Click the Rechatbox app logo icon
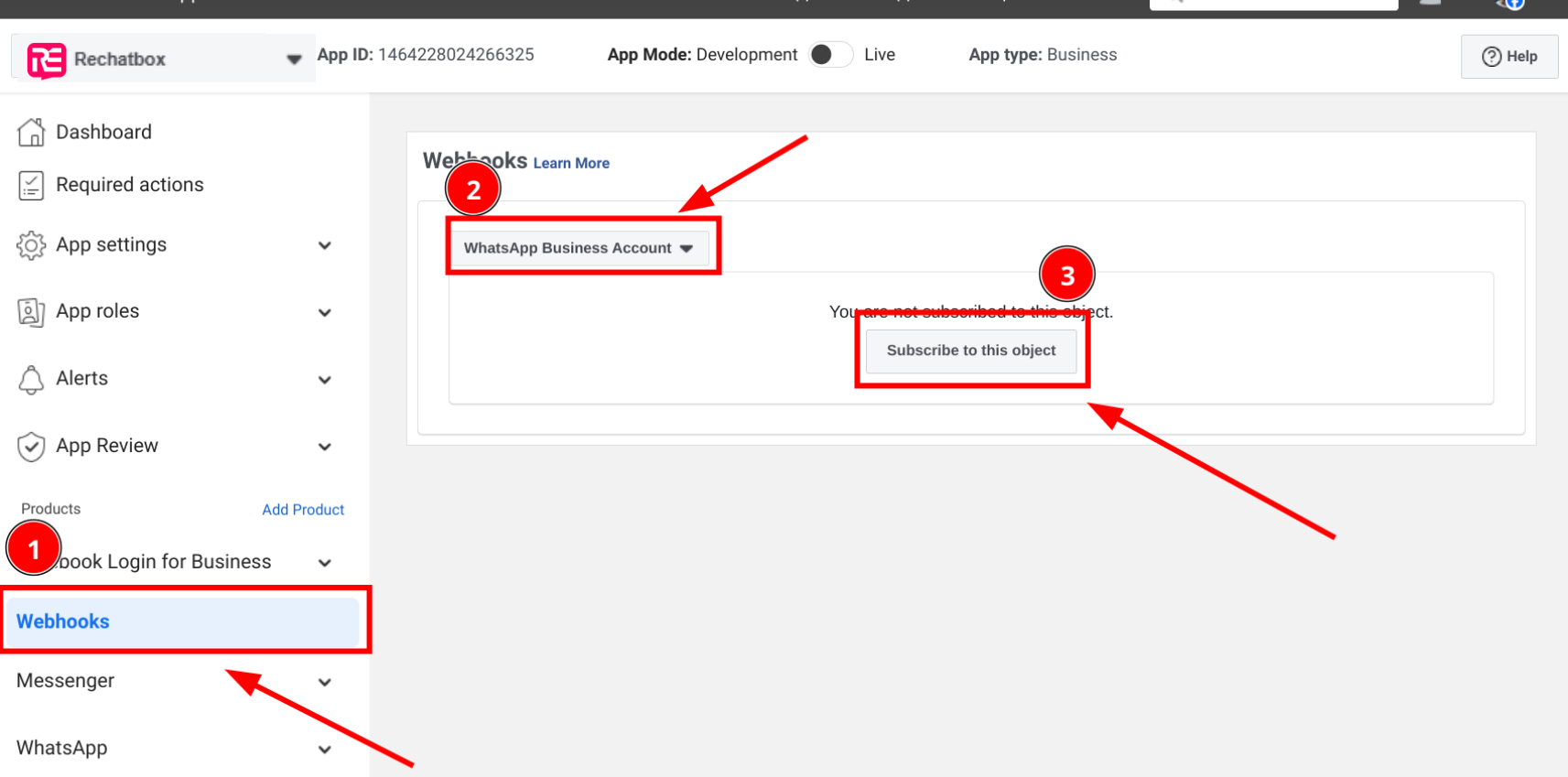The image size is (1568, 777). [47, 60]
